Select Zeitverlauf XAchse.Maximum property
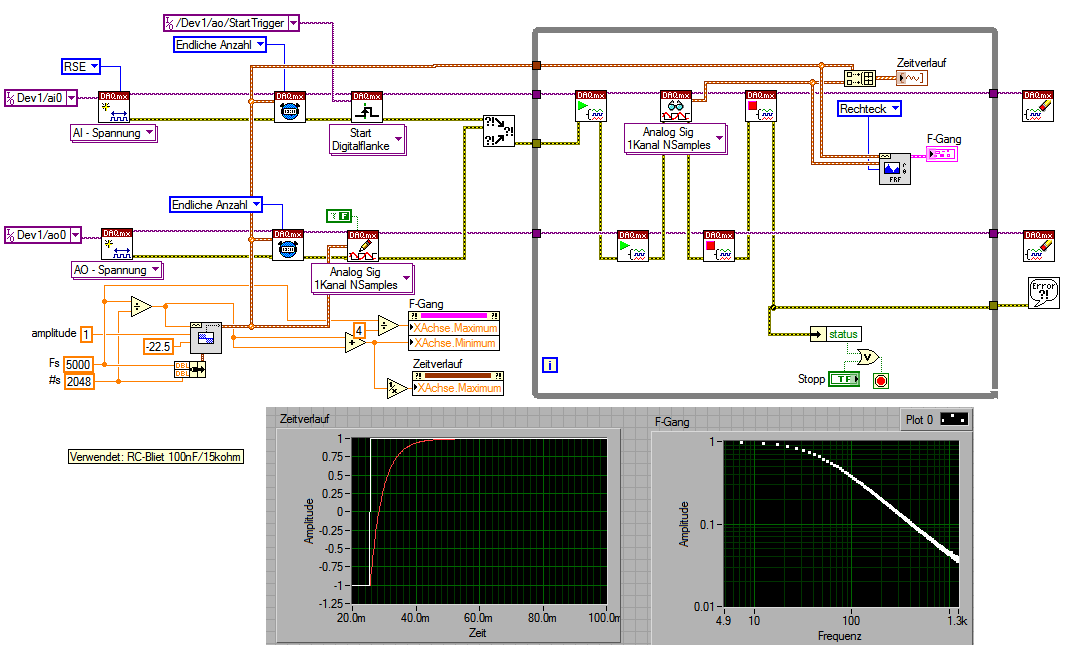Image resolution: width=1069 pixels, height=645 pixels. (x=458, y=388)
